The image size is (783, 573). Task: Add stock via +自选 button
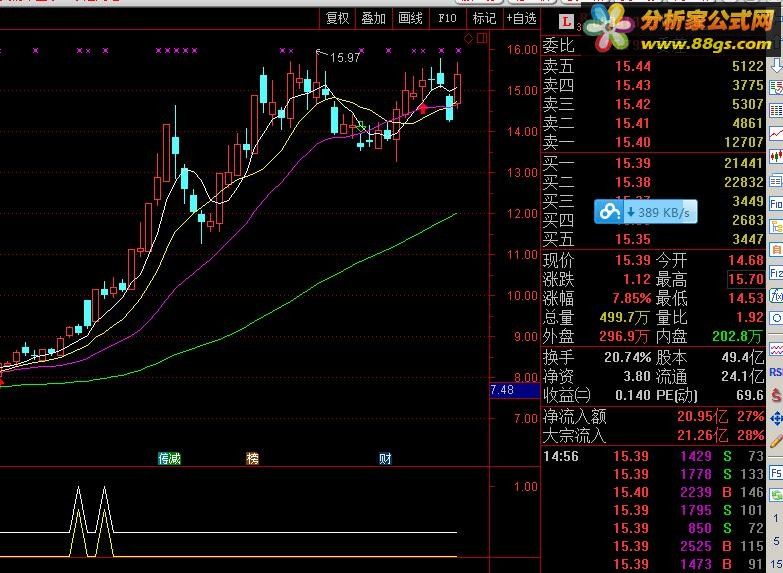coord(521,18)
